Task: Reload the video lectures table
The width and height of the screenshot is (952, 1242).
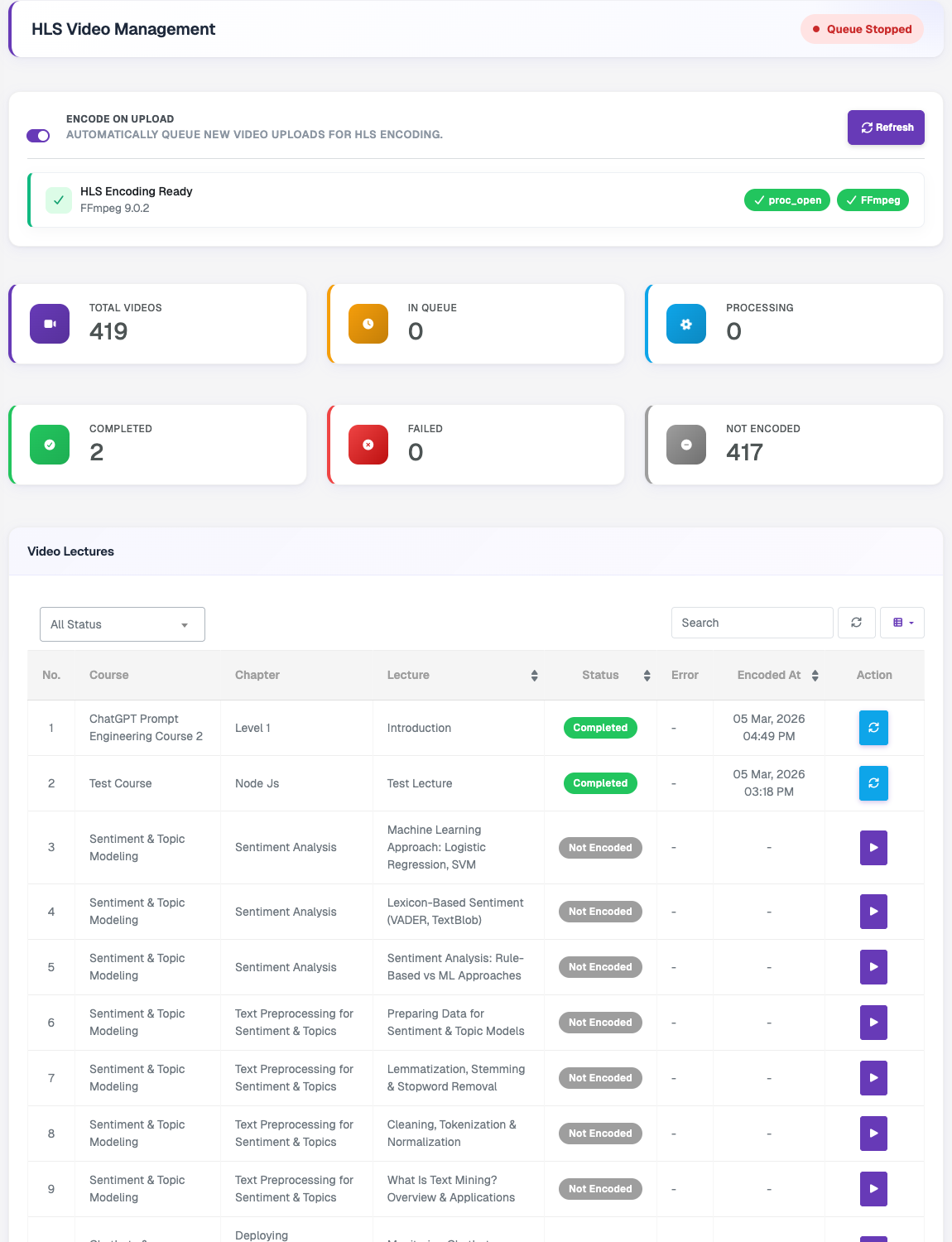Action: click(857, 623)
